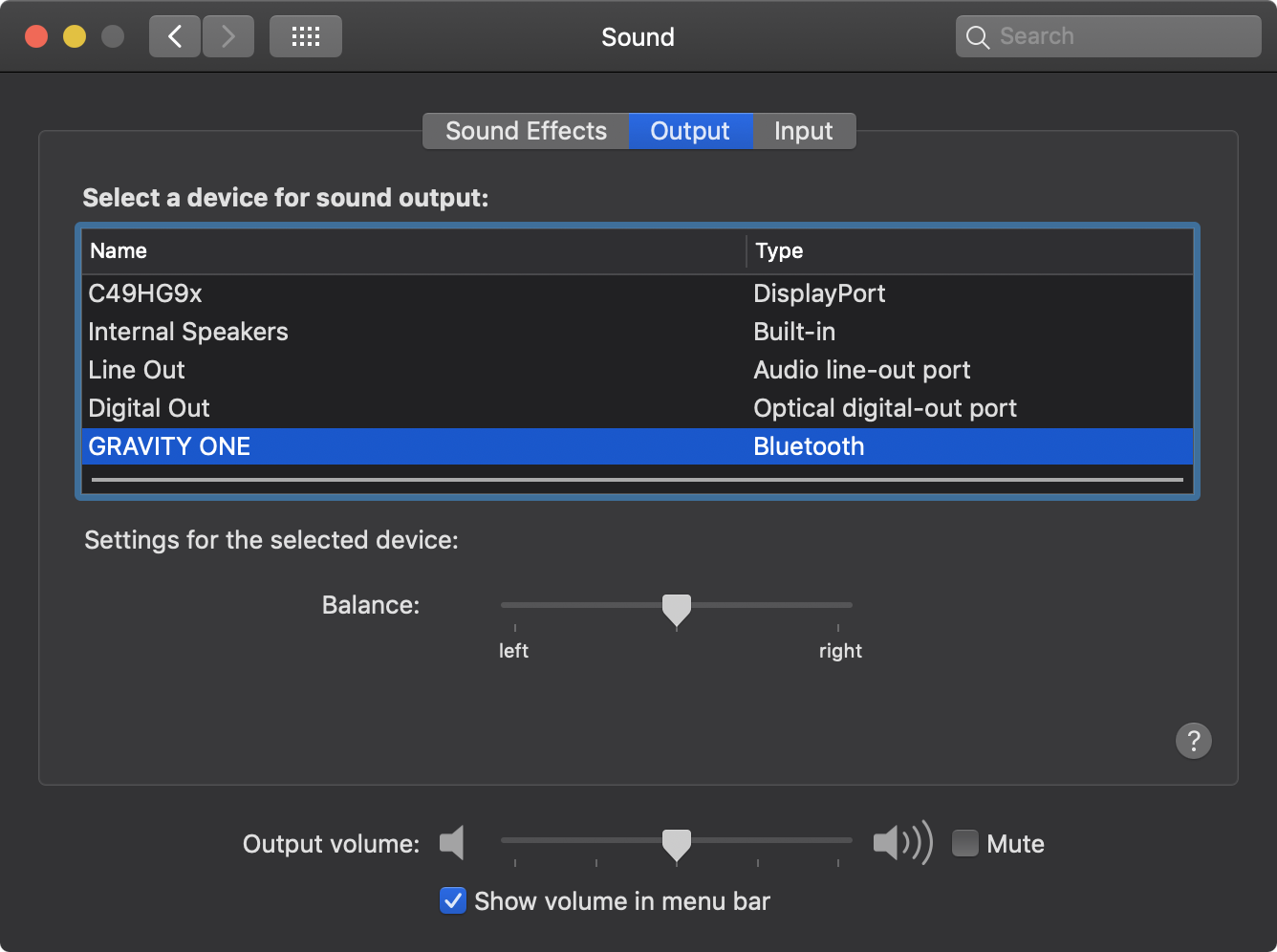Click the Balance slider thumb

(677, 610)
